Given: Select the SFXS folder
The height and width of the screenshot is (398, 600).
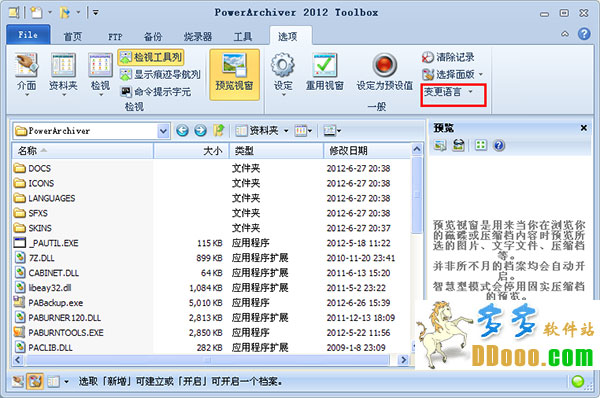Looking at the screenshot, I should point(31,213).
